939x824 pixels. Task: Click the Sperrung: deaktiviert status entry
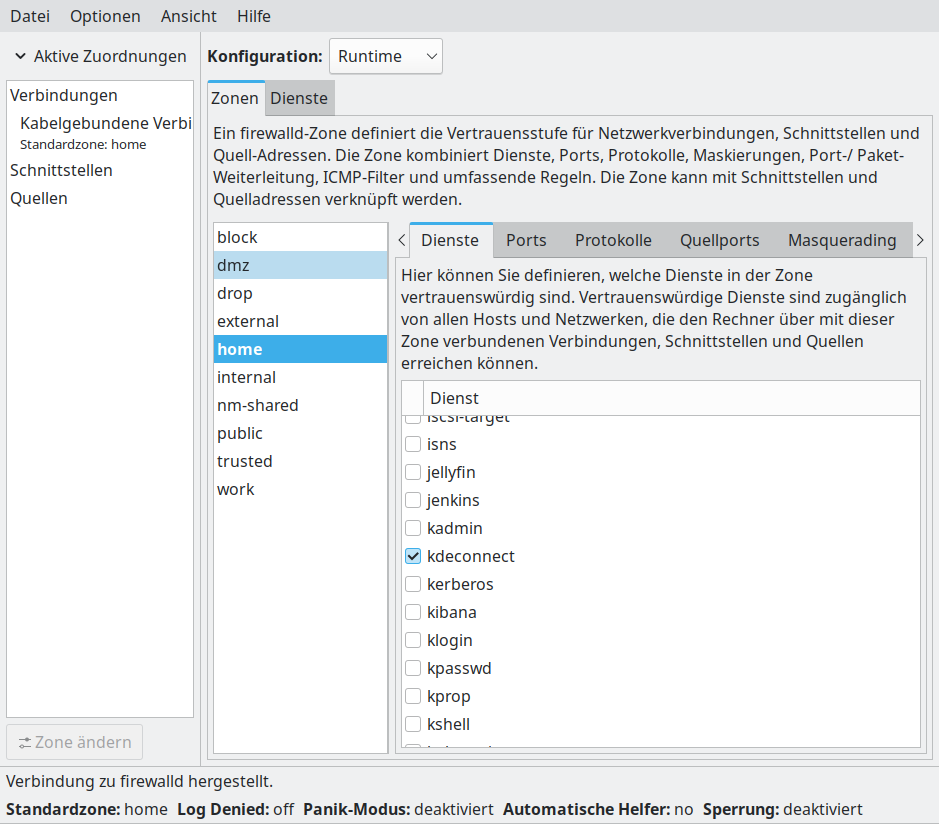783,810
